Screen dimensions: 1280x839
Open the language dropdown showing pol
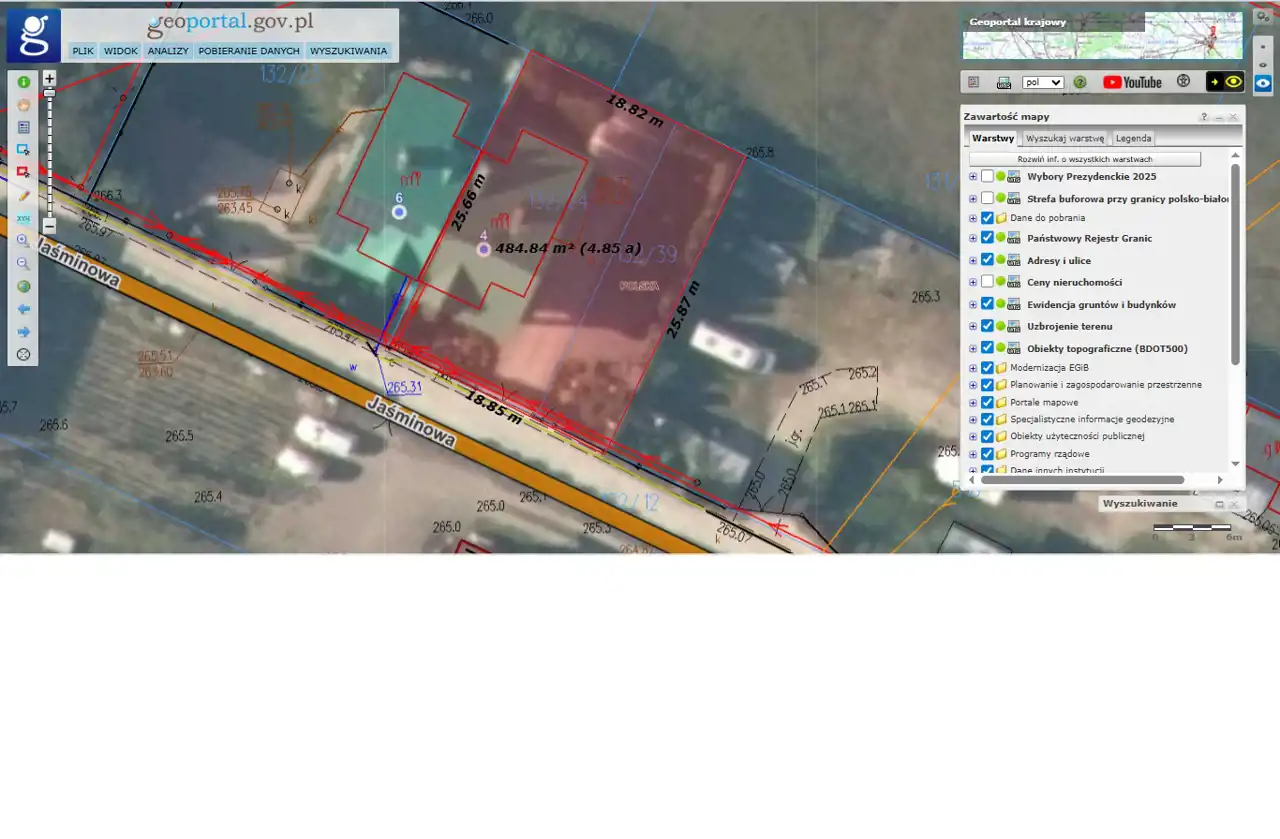point(1042,82)
